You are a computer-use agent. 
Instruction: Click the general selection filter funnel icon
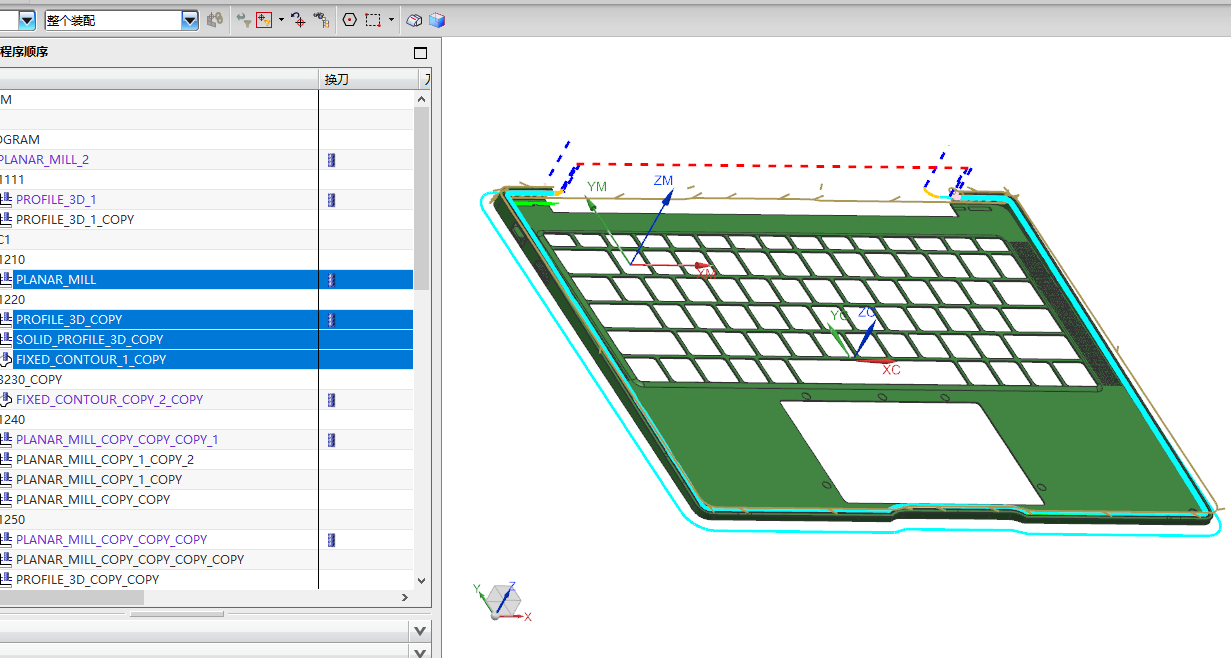[x=244, y=19]
